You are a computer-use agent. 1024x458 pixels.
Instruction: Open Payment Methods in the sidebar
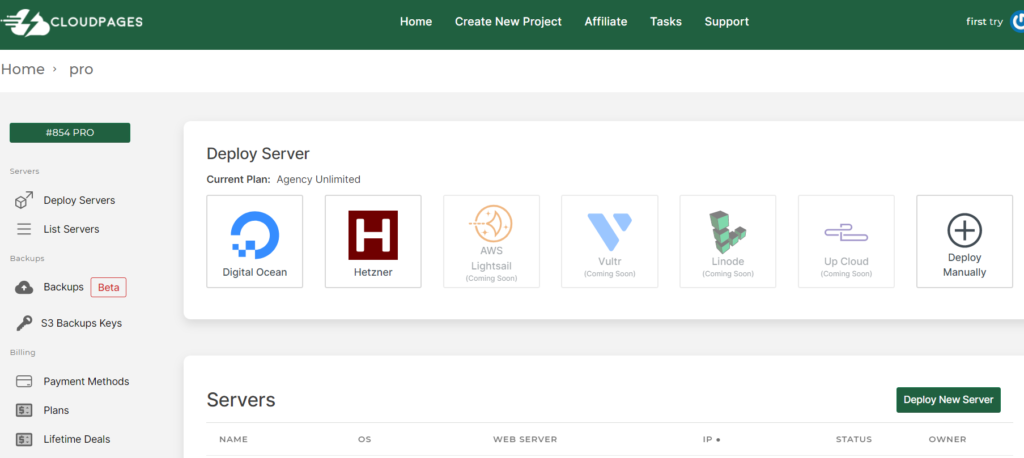pos(86,382)
